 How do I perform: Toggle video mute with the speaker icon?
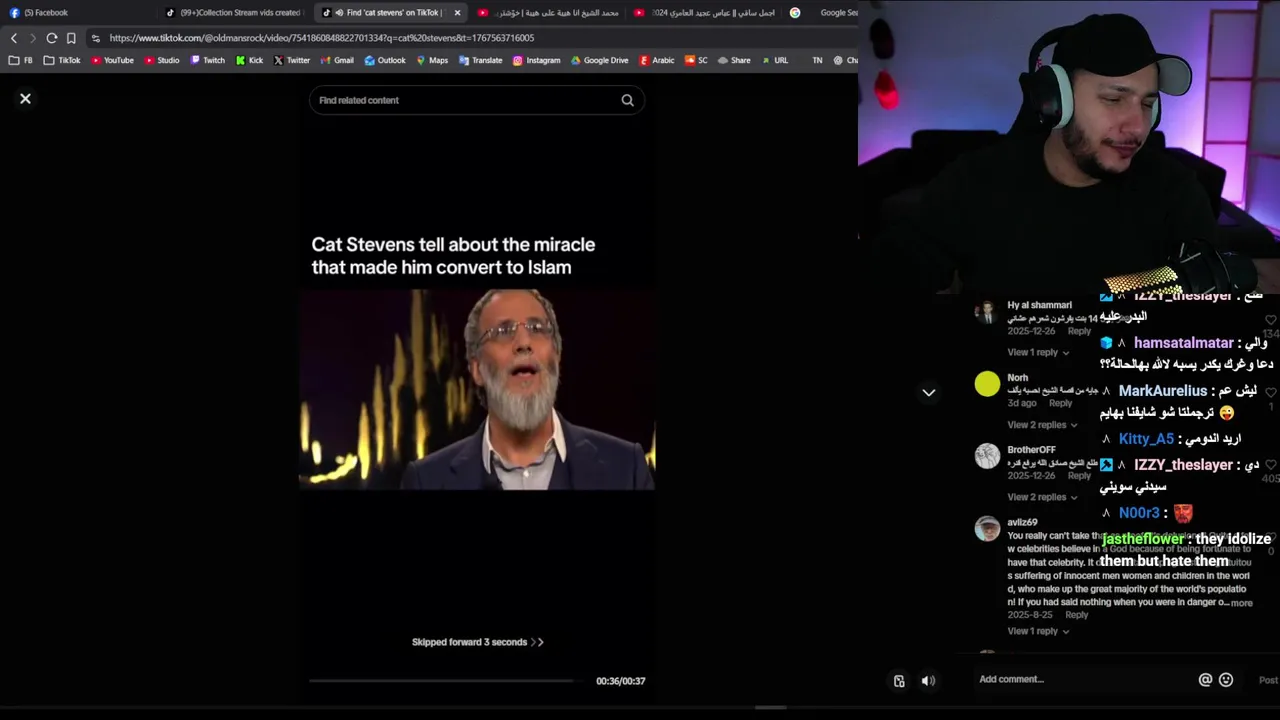click(x=928, y=681)
